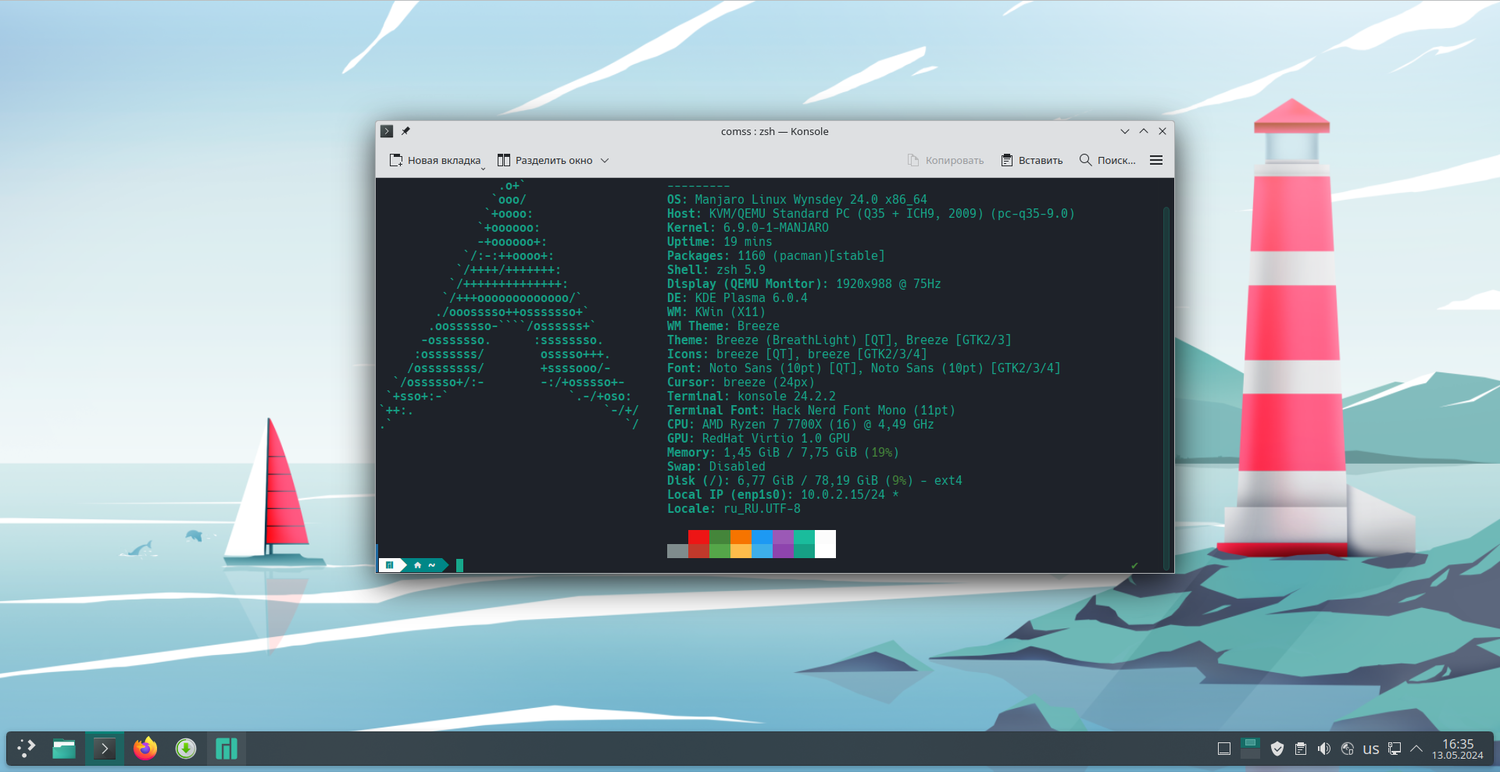This screenshot has height=772, width=1500.
Task: Launch Firefox from the panel
Action: [x=145, y=748]
